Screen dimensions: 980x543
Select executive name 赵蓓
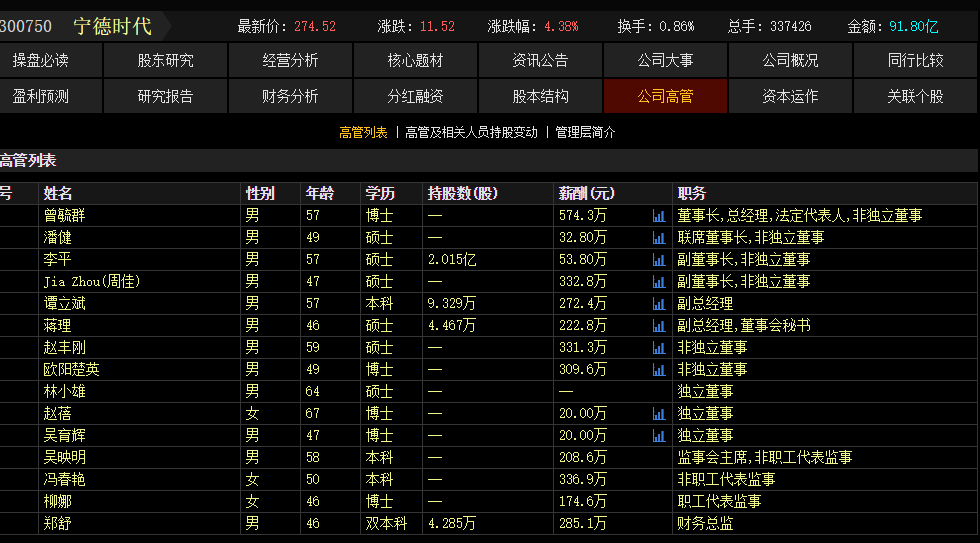click(x=58, y=414)
